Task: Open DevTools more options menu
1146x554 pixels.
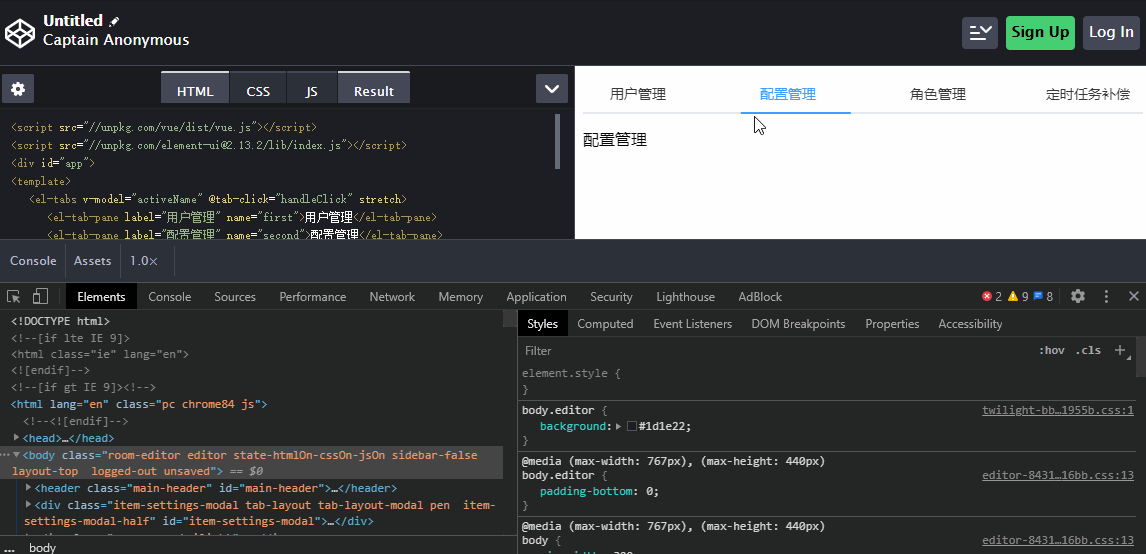Action: point(1106,296)
